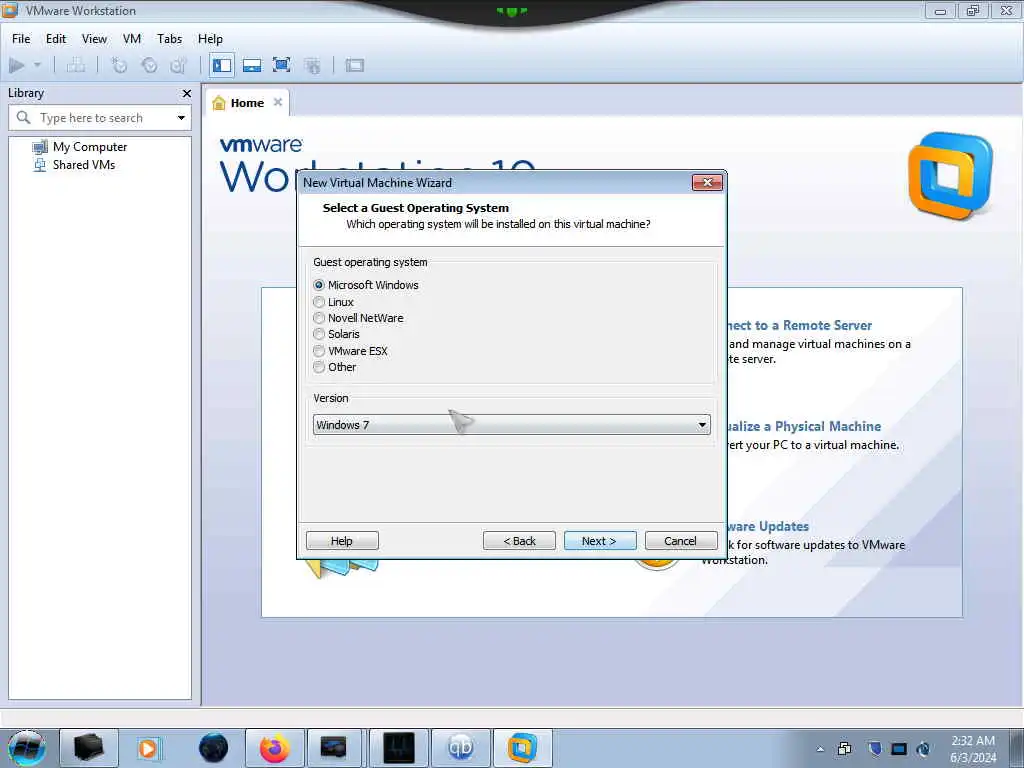Click the Connect to a Remote Server link
Viewport: 1024px width, 768px height.
799,325
